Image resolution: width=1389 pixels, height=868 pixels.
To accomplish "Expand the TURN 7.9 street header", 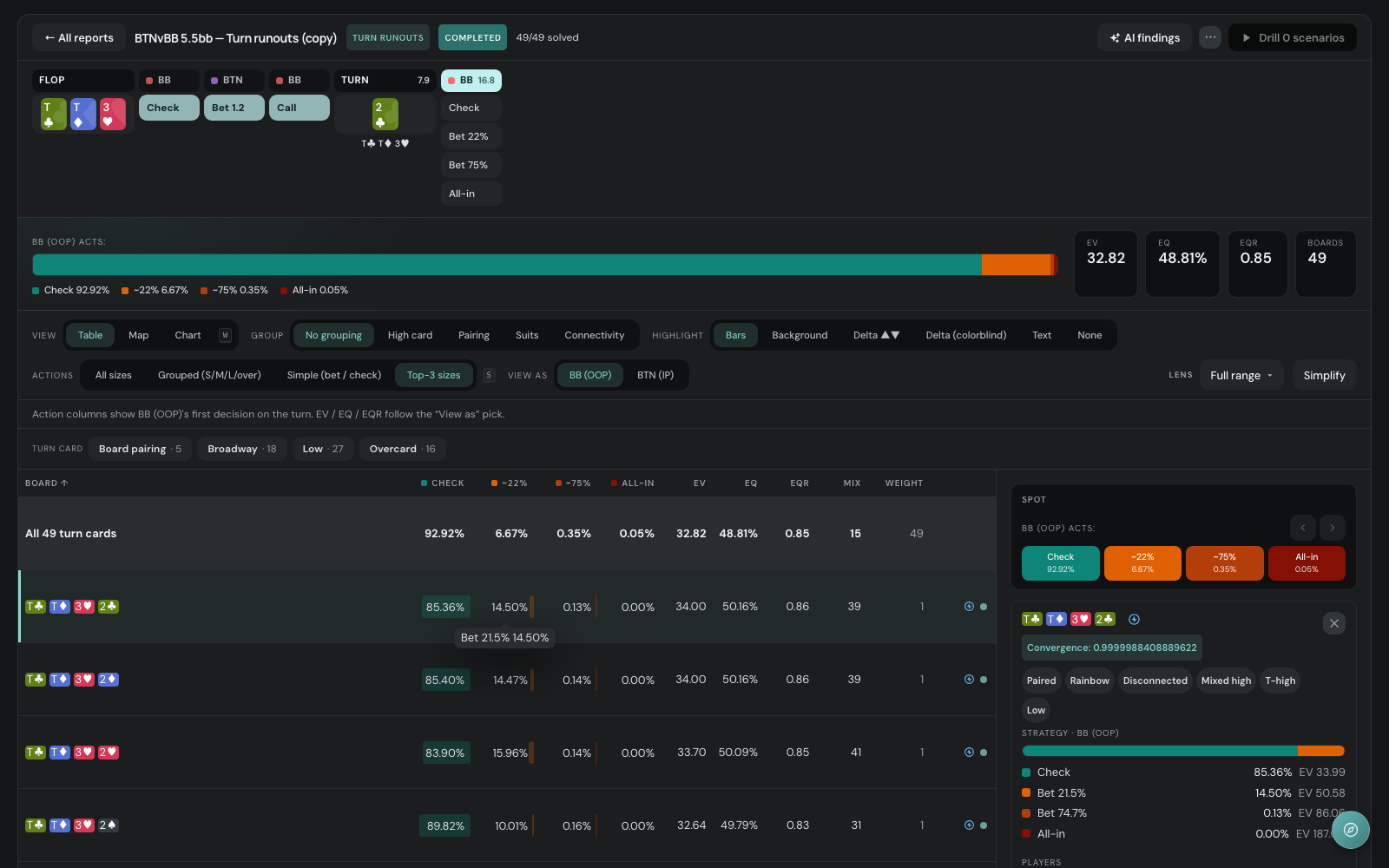I will [385, 80].
